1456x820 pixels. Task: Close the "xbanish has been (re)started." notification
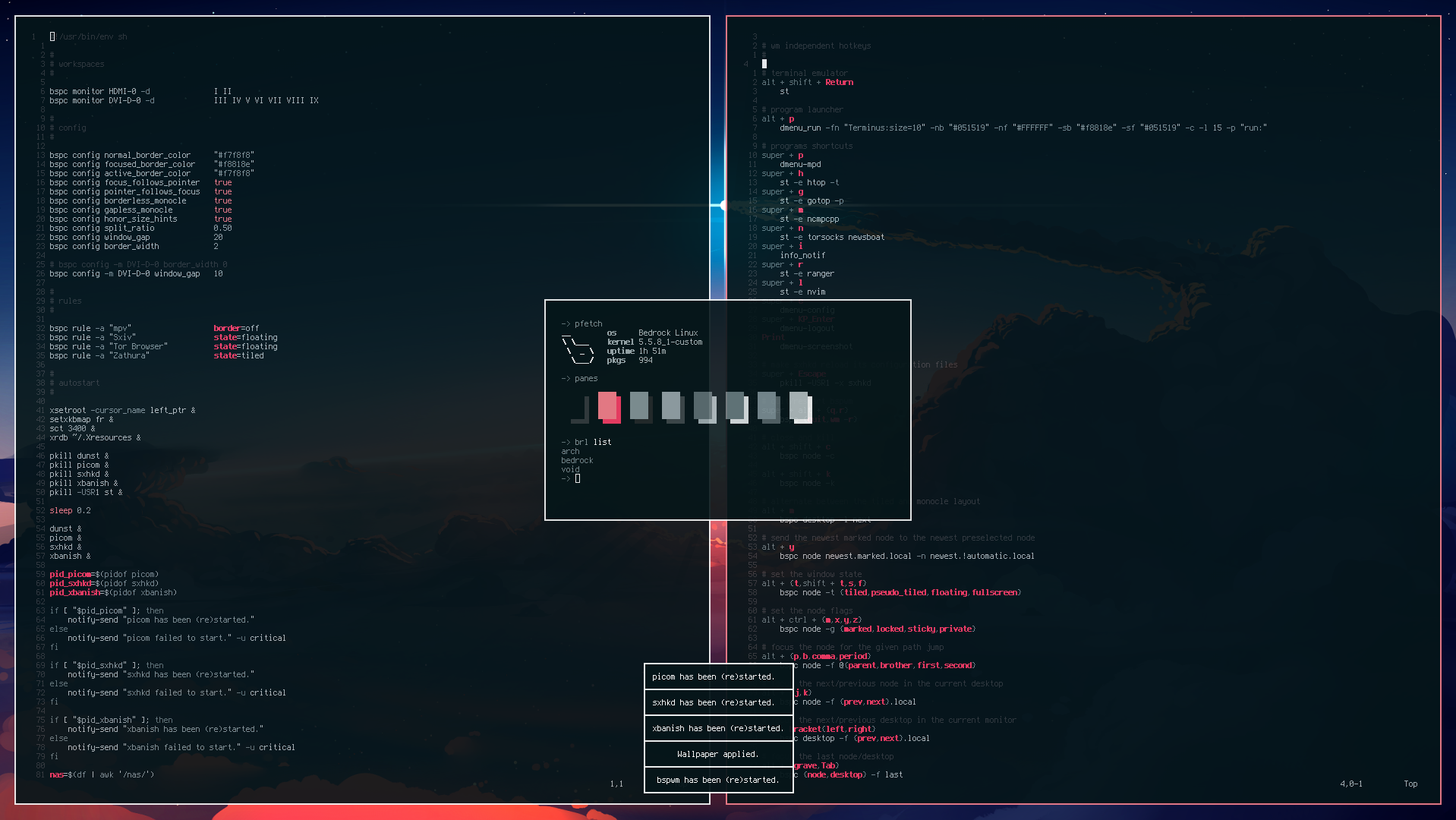coord(718,728)
